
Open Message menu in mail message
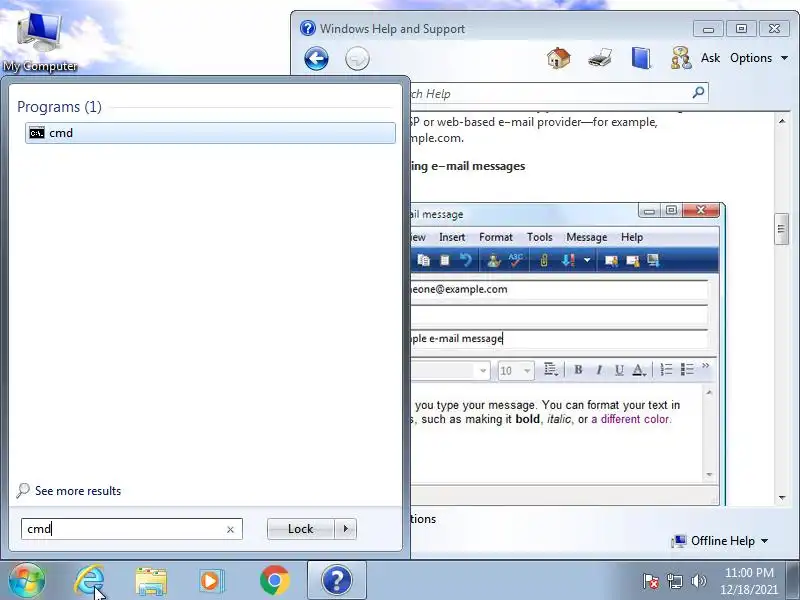[586, 237]
